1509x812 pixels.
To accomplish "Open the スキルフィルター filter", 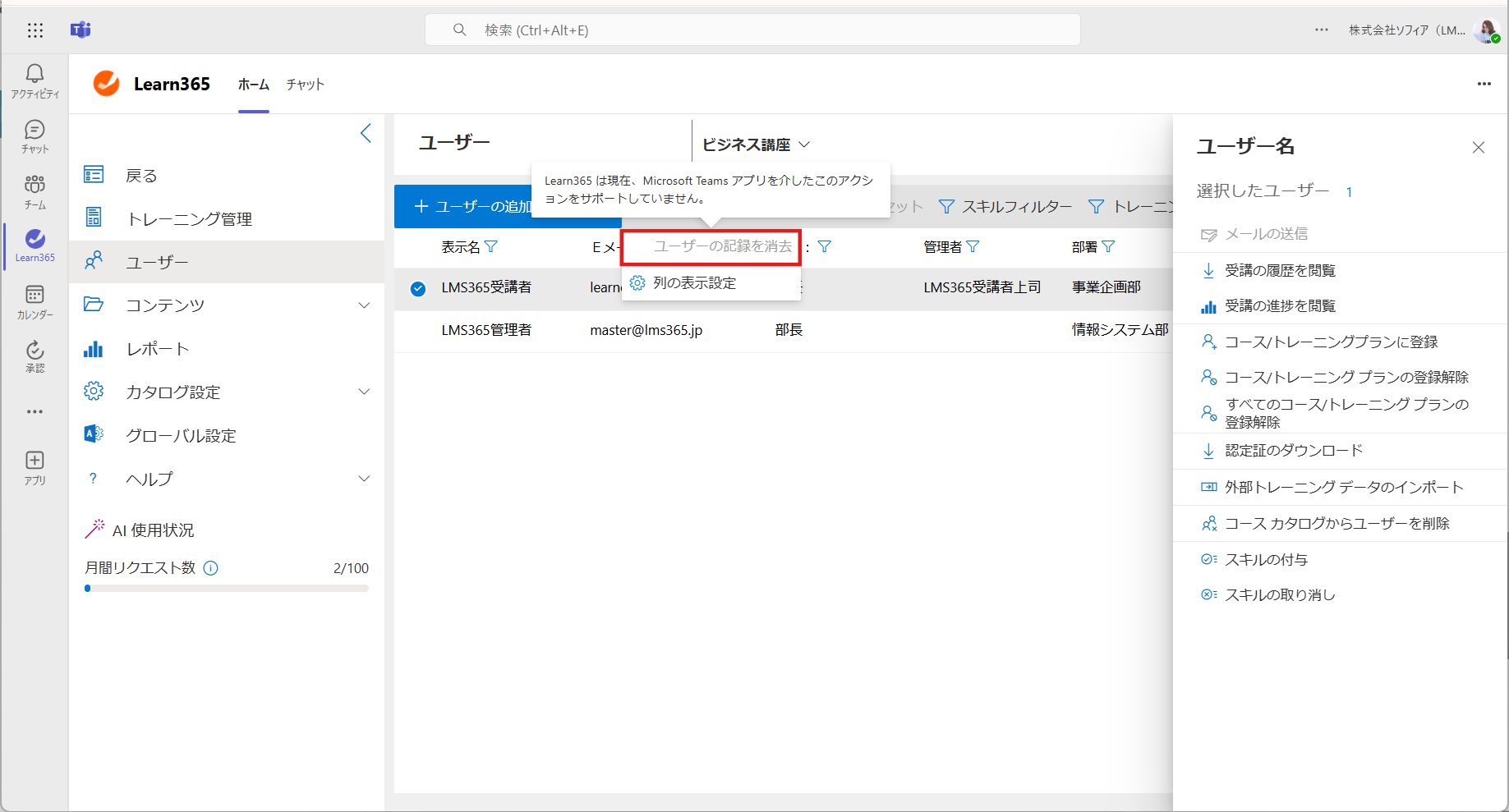I will click(x=1005, y=207).
